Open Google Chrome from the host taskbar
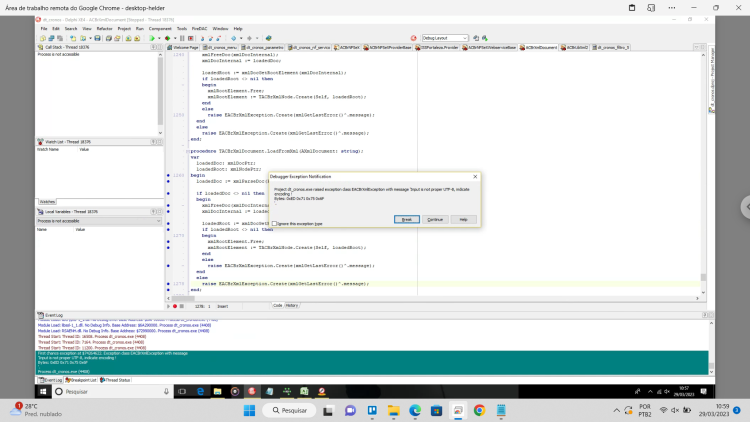The width and height of the screenshot is (750, 422). click(479, 411)
